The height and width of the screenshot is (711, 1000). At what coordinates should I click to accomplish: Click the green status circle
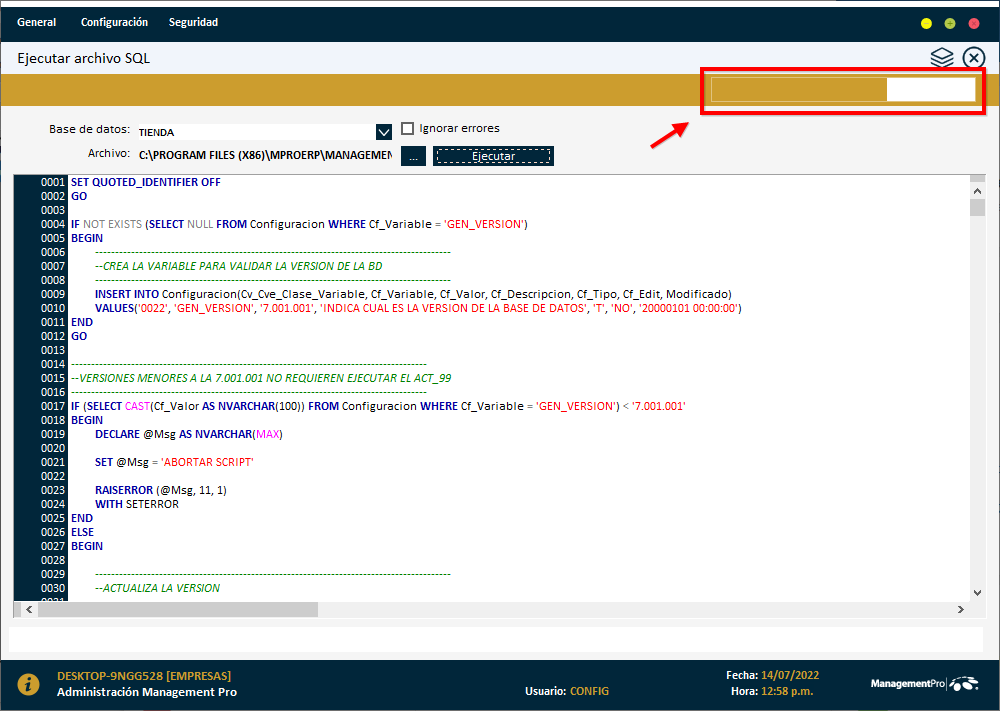(949, 20)
